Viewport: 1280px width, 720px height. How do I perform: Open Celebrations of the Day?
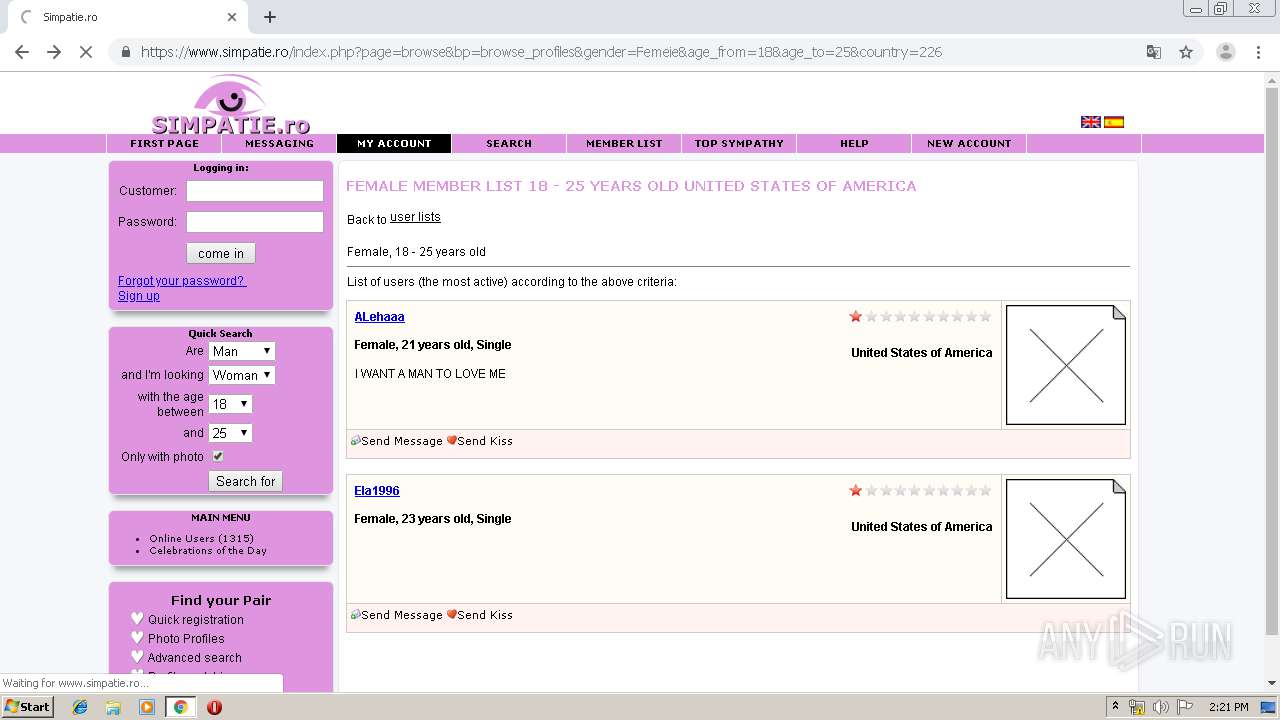pos(208,550)
